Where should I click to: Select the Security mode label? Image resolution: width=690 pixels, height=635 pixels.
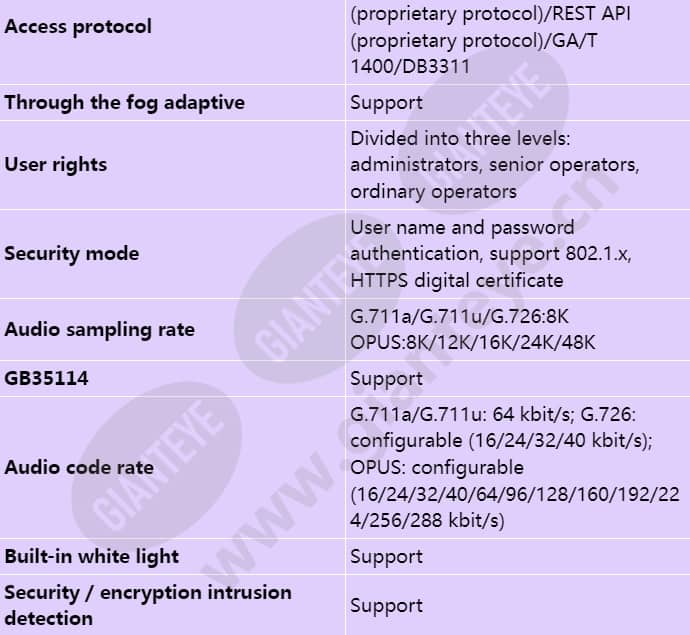click(72, 253)
